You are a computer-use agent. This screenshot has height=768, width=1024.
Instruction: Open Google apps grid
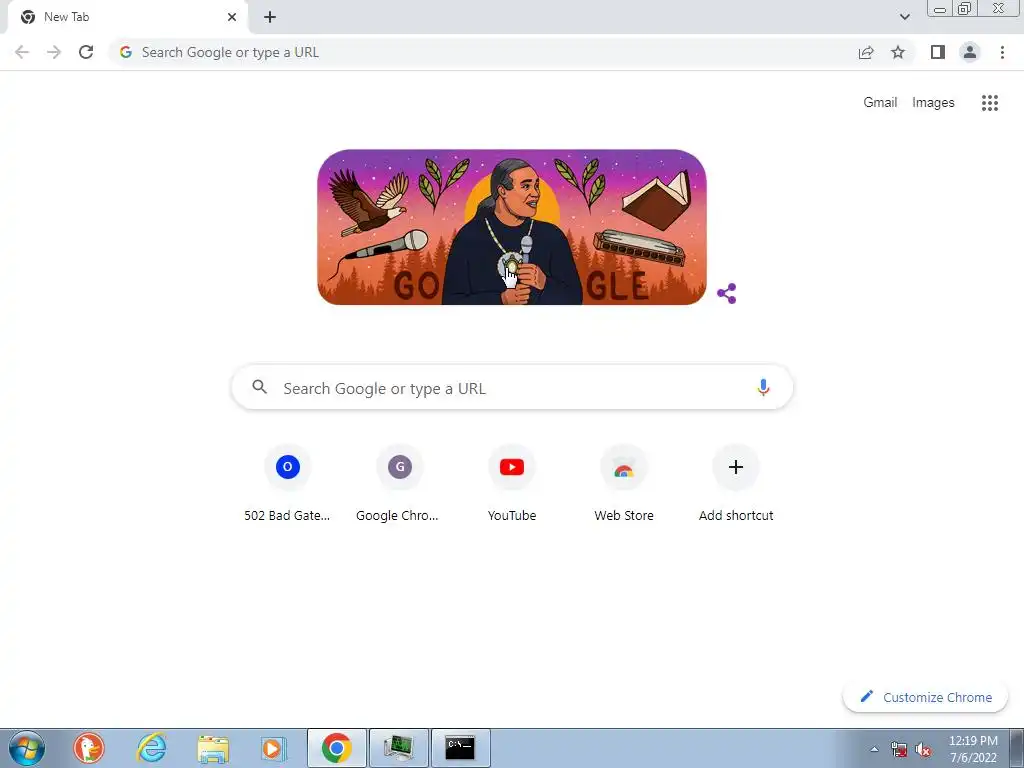[990, 103]
